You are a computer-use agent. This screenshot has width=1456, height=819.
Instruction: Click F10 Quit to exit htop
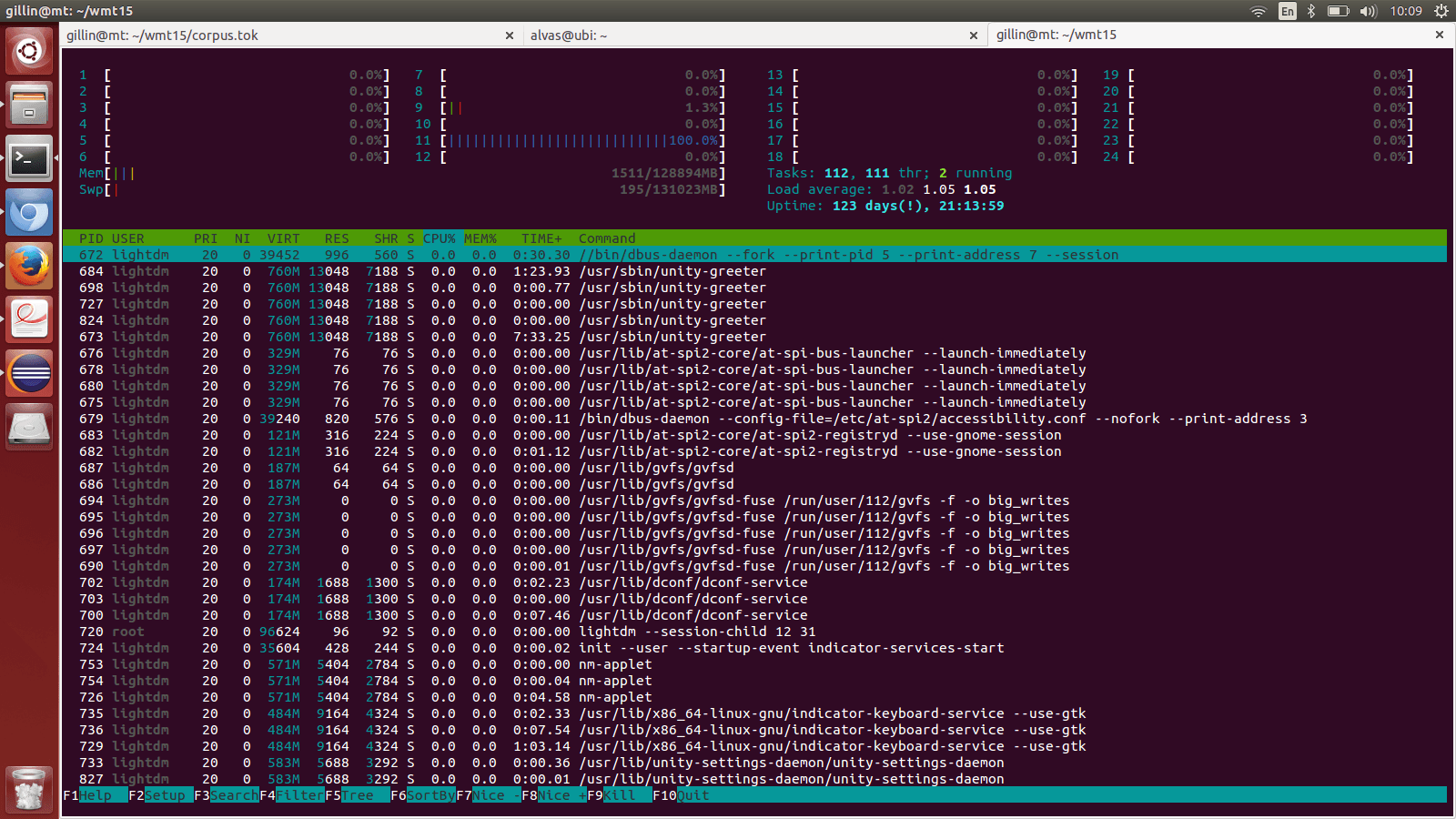point(681,795)
